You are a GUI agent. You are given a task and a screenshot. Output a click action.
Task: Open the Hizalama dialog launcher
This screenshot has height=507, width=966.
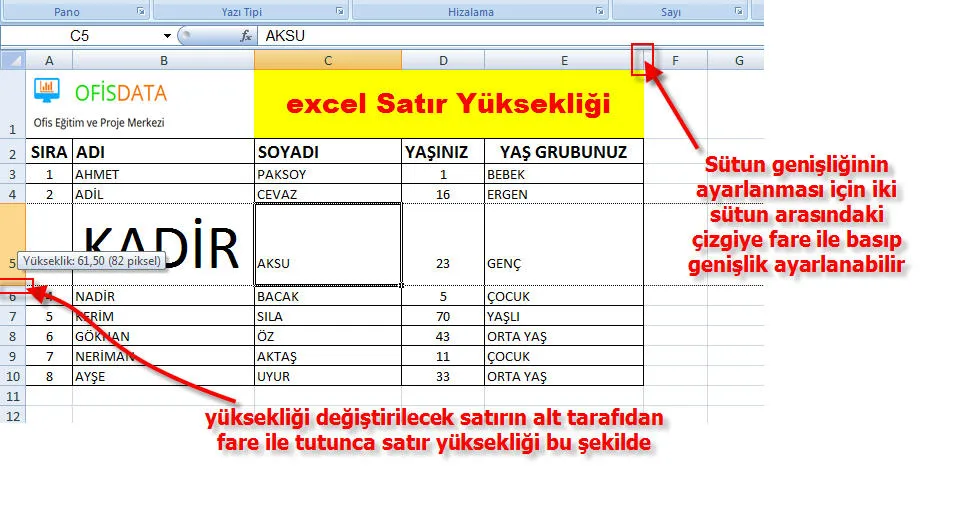tap(600, 12)
